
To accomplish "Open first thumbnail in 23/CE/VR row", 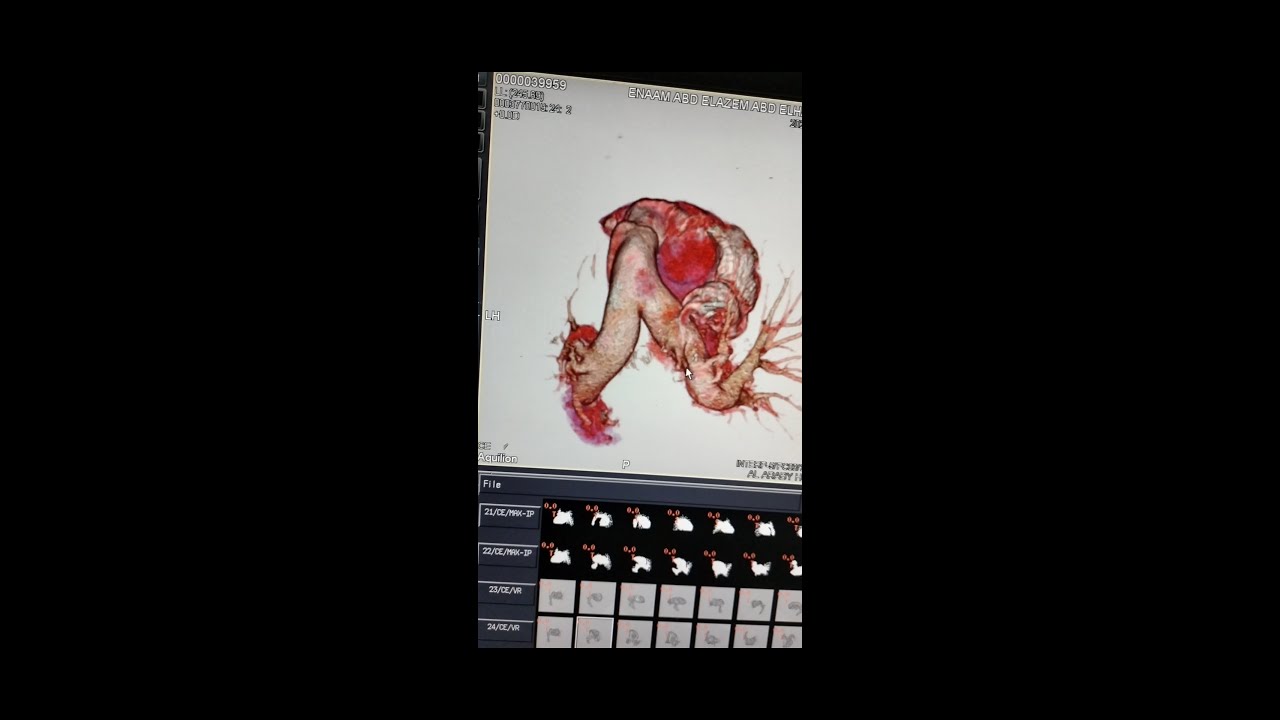I will pos(557,596).
